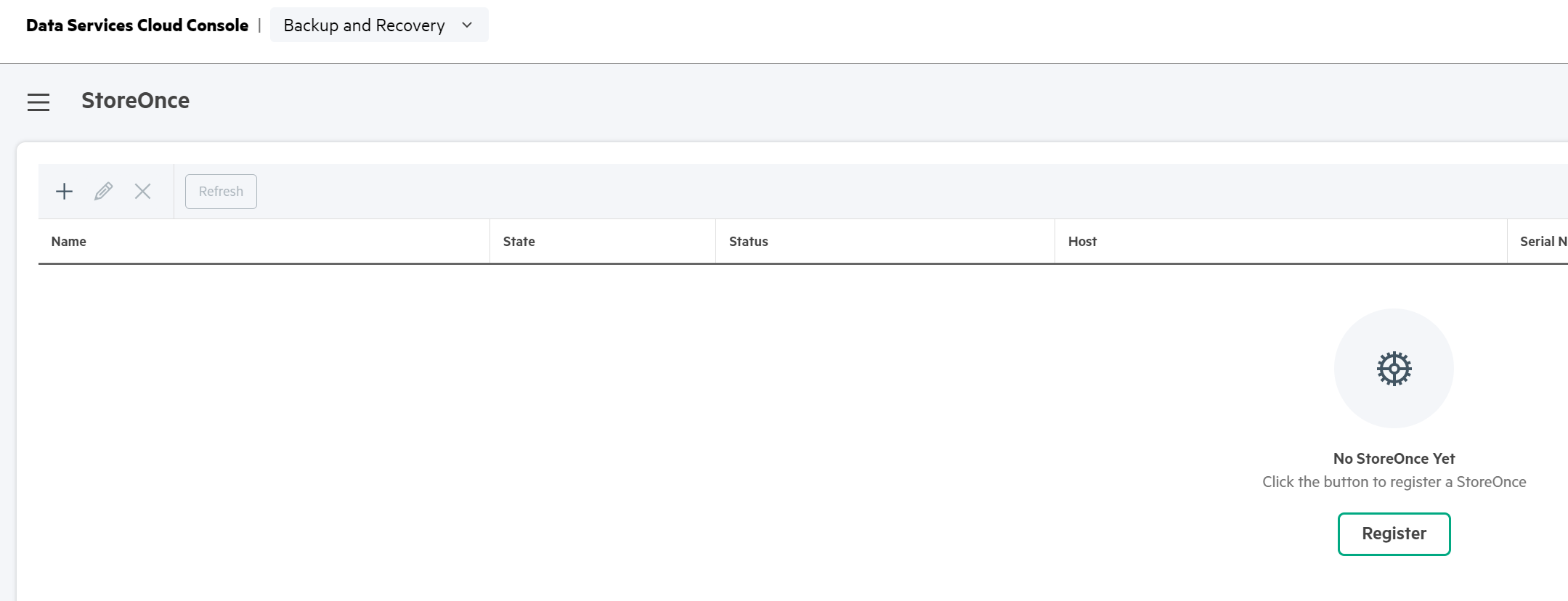Image resolution: width=1568 pixels, height=601 pixels.
Task: Click the plus icon to add StoreOnce
Action: pyautogui.click(x=65, y=192)
